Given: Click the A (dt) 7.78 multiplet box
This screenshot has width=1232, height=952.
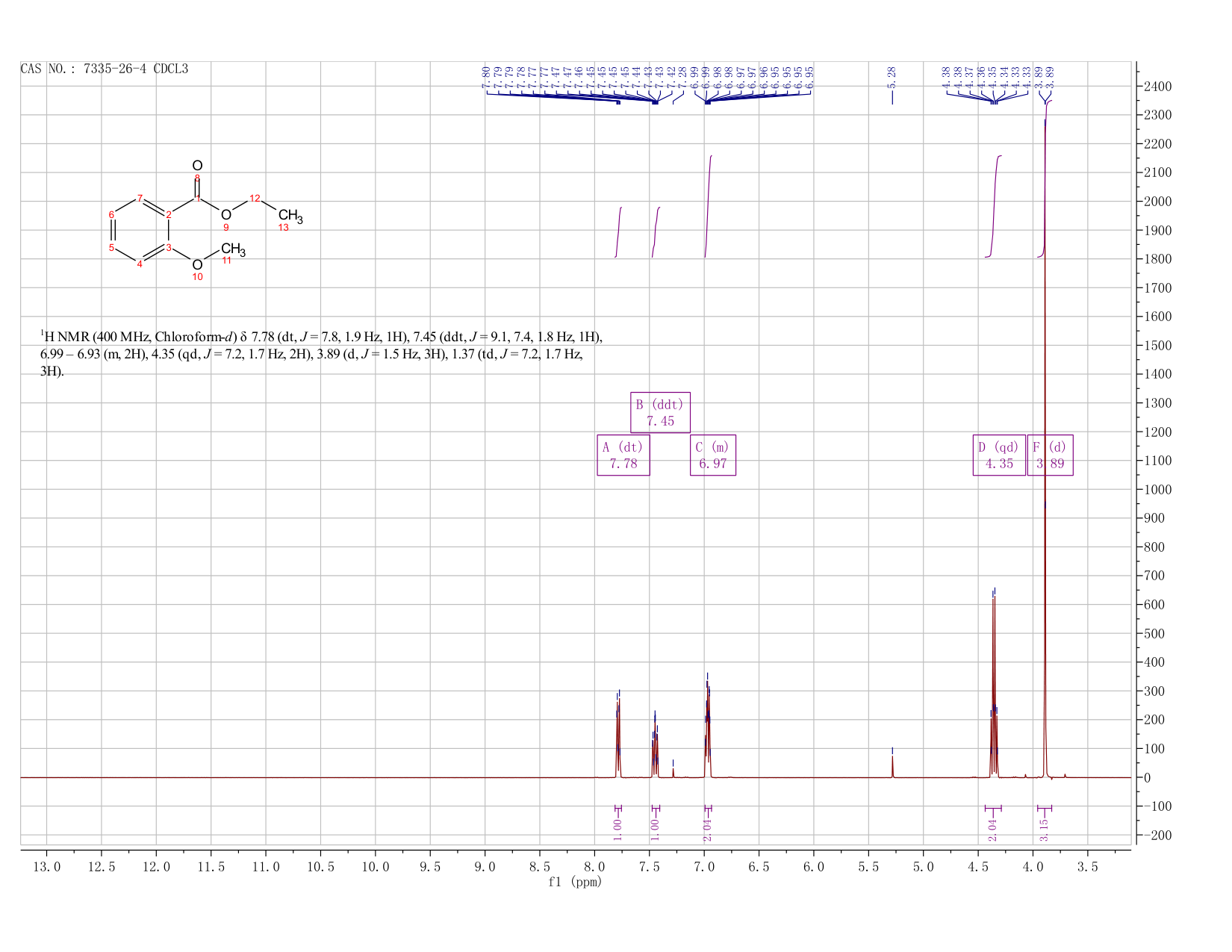Looking at the screenshot, I should point(623,455).
